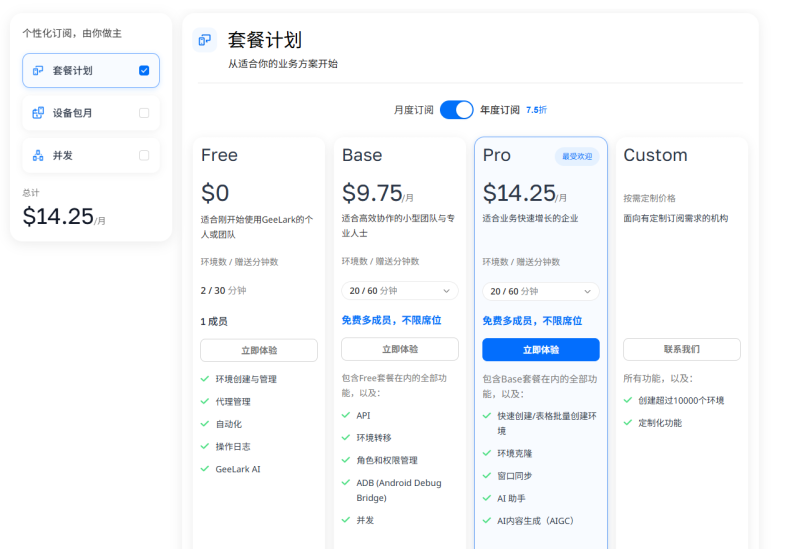Click the blue Pro plan 立即体验 button
Viewport: 800px width, 549px height.
[541, 350]
